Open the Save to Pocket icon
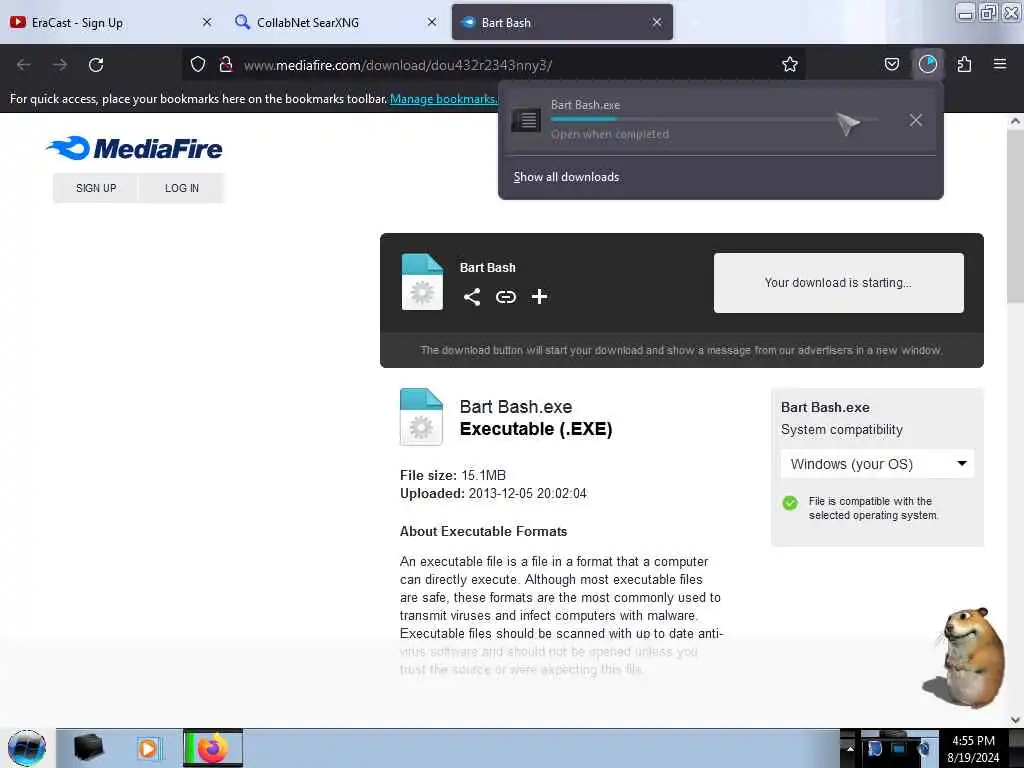 pyautogui.click(x=891, y=64)
